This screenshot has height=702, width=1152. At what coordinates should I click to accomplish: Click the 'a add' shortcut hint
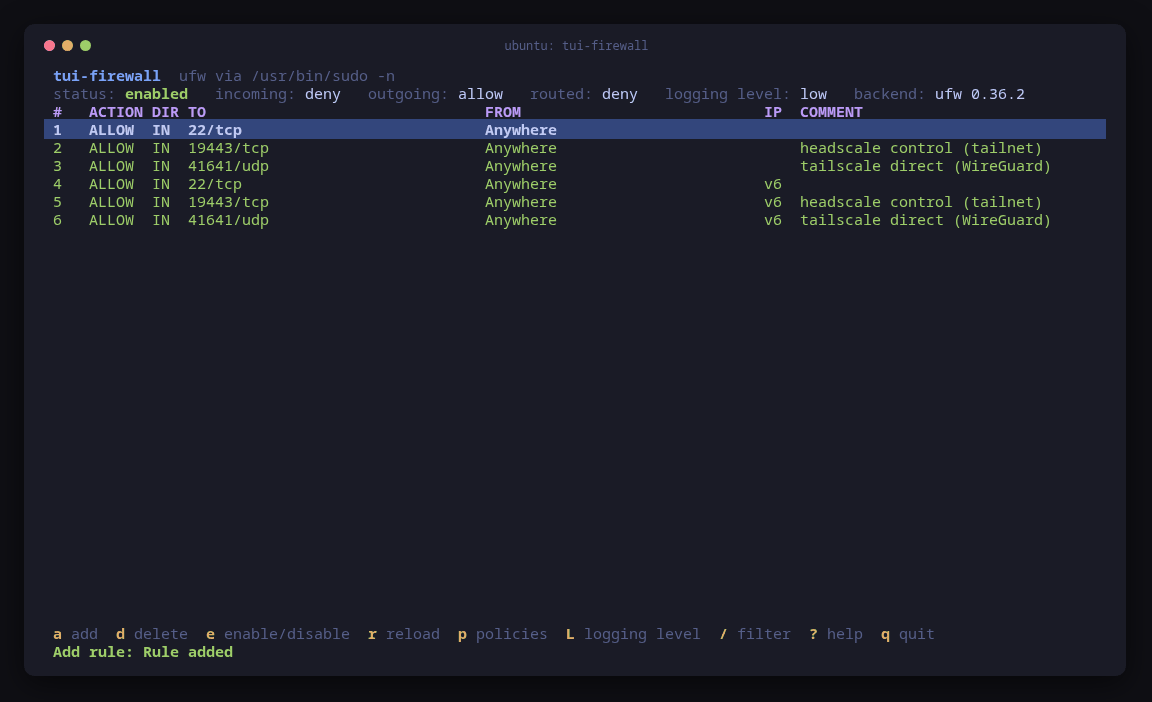pyautogui.click(x=75, y=634)
